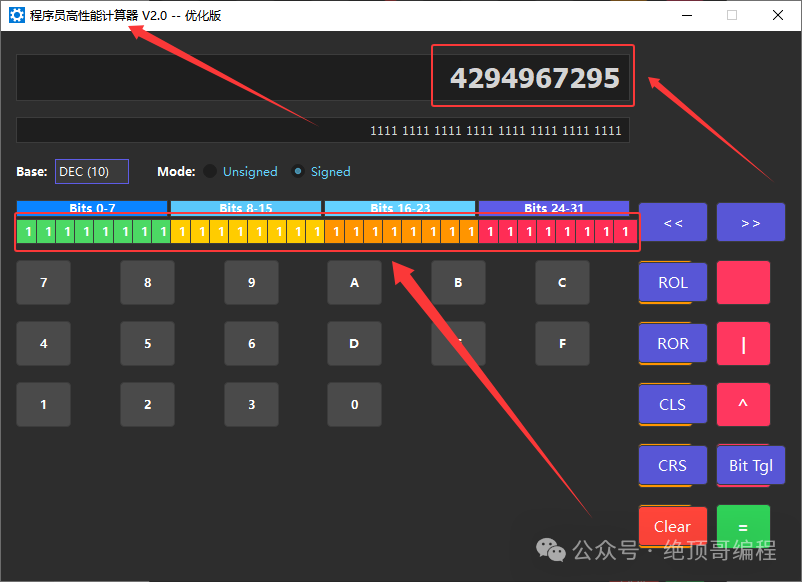Click the gear app icon in title bar
This screenshot has height=582, width=802.
(17, 15)
